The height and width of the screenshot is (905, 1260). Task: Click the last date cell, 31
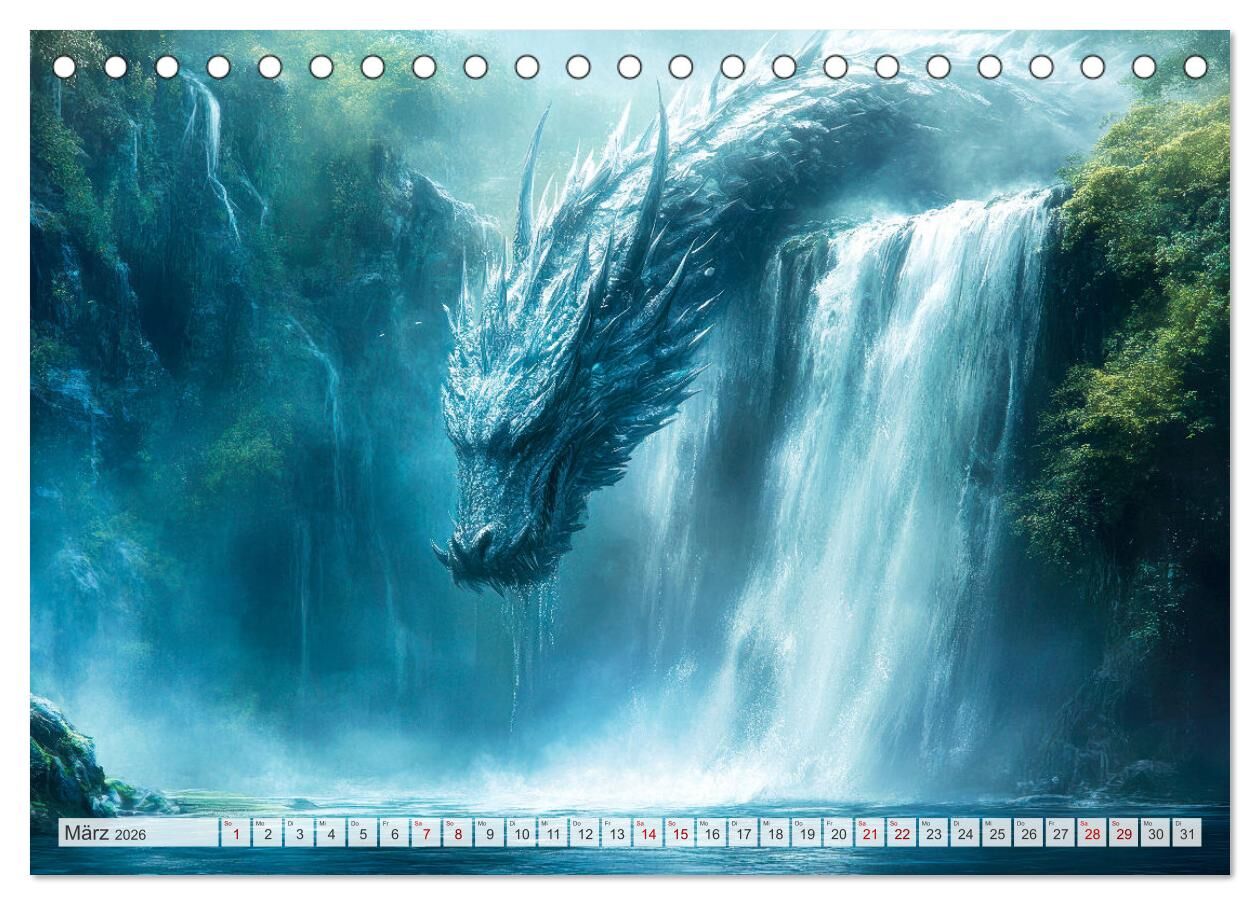coord(1187,833)
